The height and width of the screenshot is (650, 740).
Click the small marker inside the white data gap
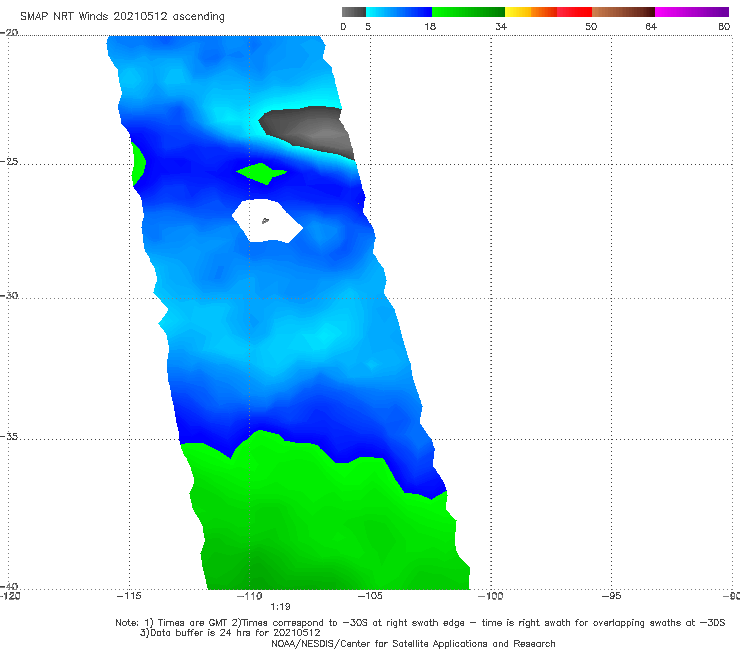pyautogui.click(x=265, y=220)
